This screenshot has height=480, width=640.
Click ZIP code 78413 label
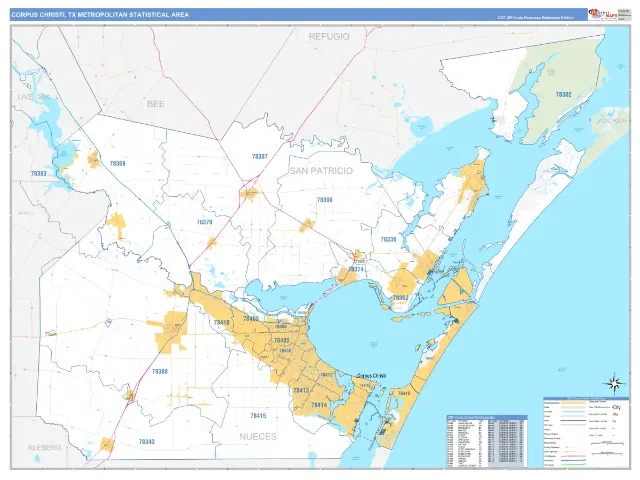coord(301,391)
